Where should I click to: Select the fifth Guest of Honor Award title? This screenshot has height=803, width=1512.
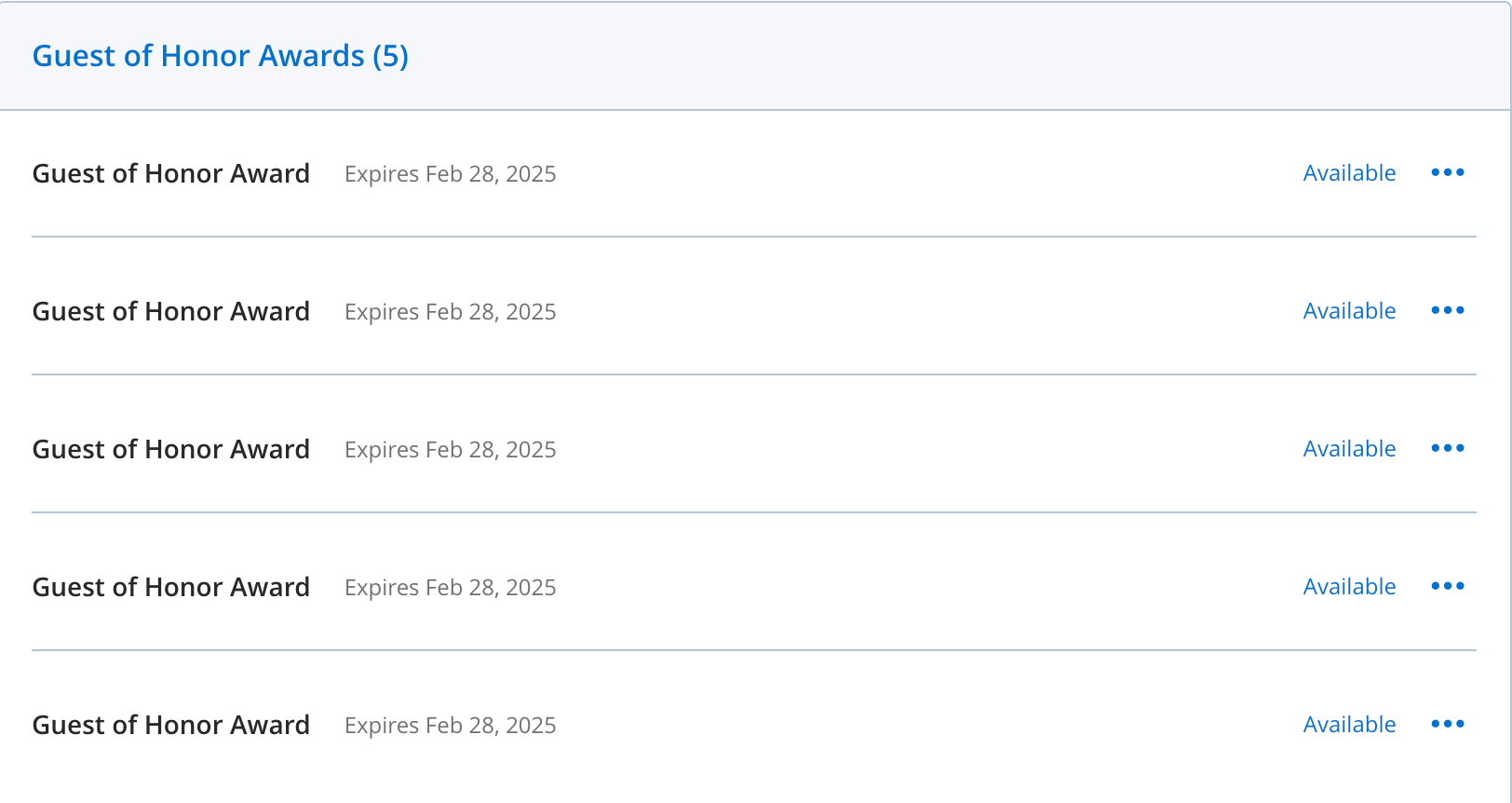171,726
